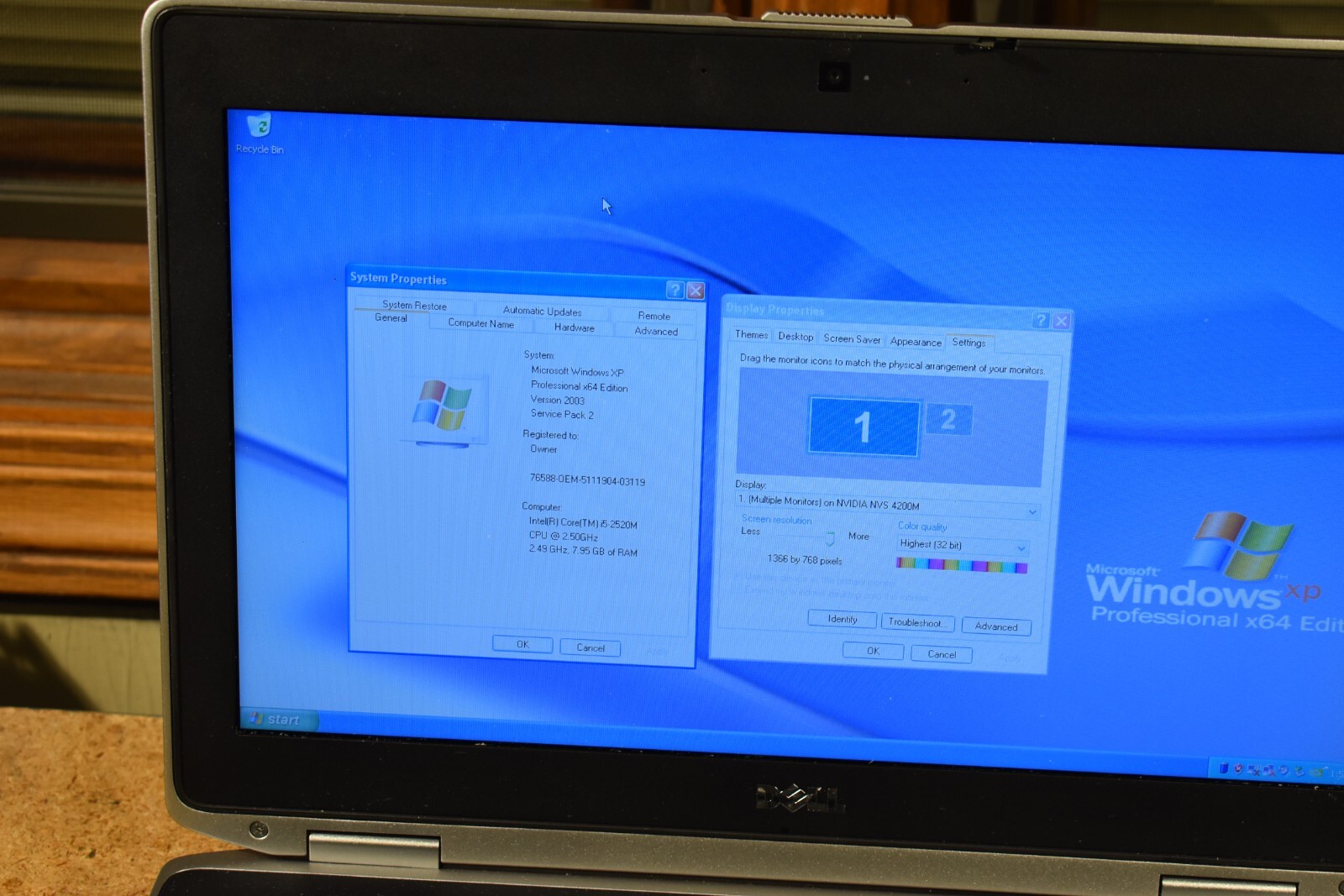Click the Display Properties help question-mark button

pyautogui.click(x=1042, y=320)
